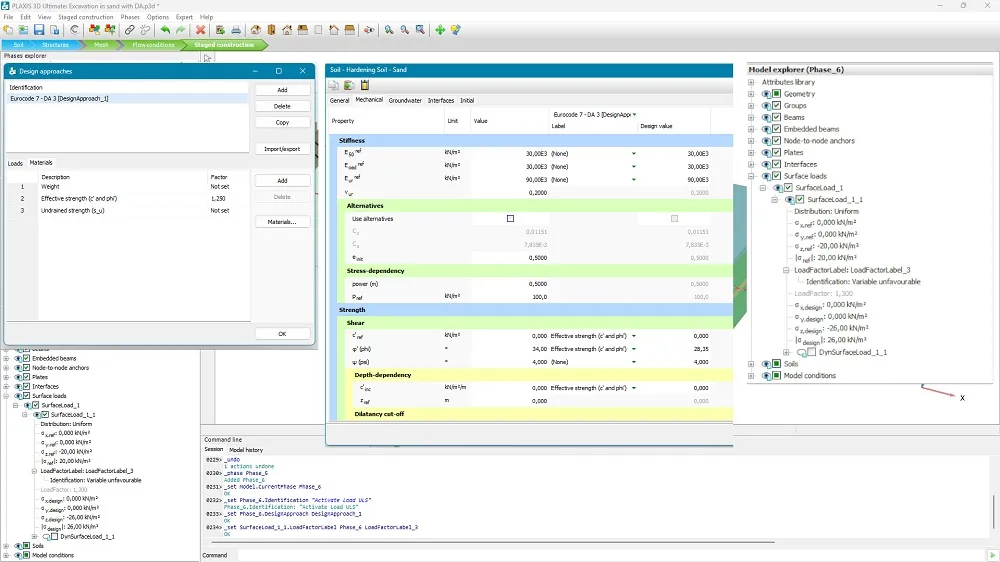Collapse the Surface loads tree node
Image resolution: width=1000 pixels, height=562 pixels.
[x=751, y=176]
